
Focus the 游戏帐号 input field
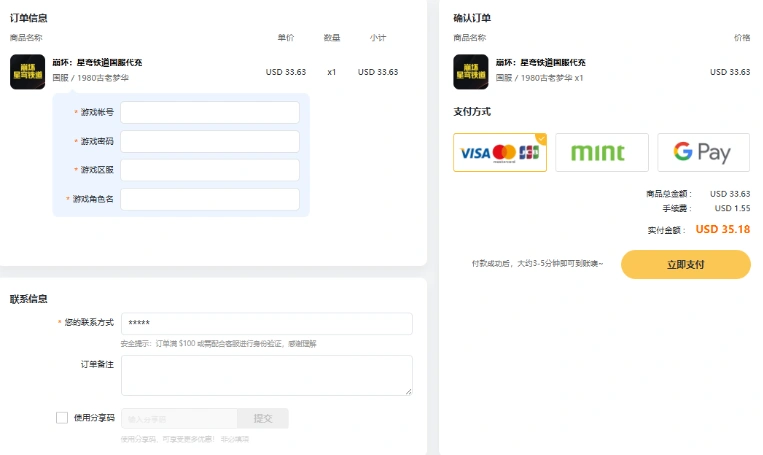pos(210,112)
